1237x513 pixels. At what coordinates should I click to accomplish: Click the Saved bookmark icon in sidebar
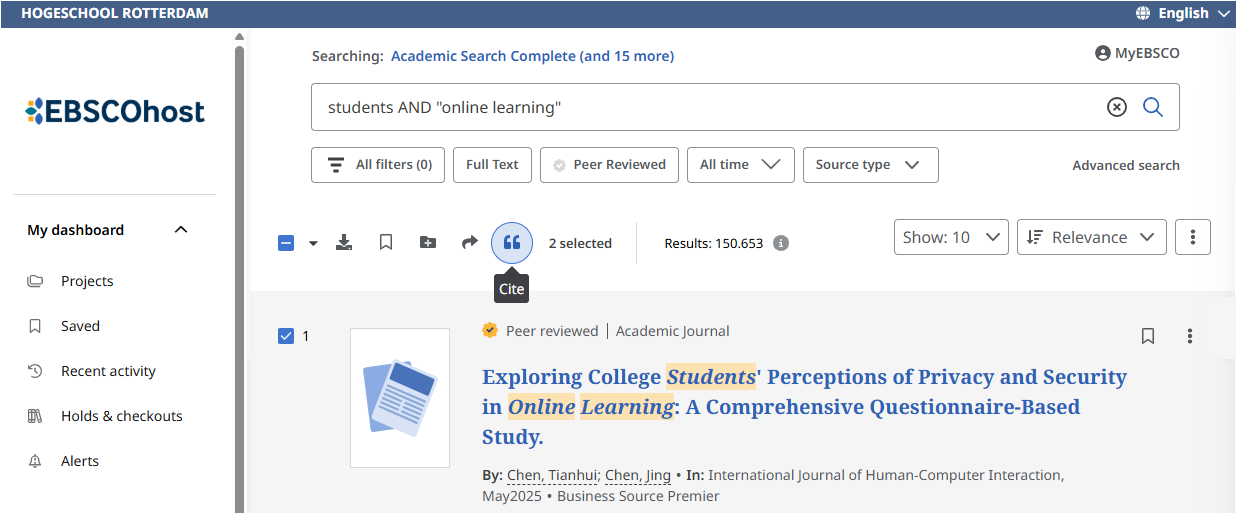tap(35, 326)
